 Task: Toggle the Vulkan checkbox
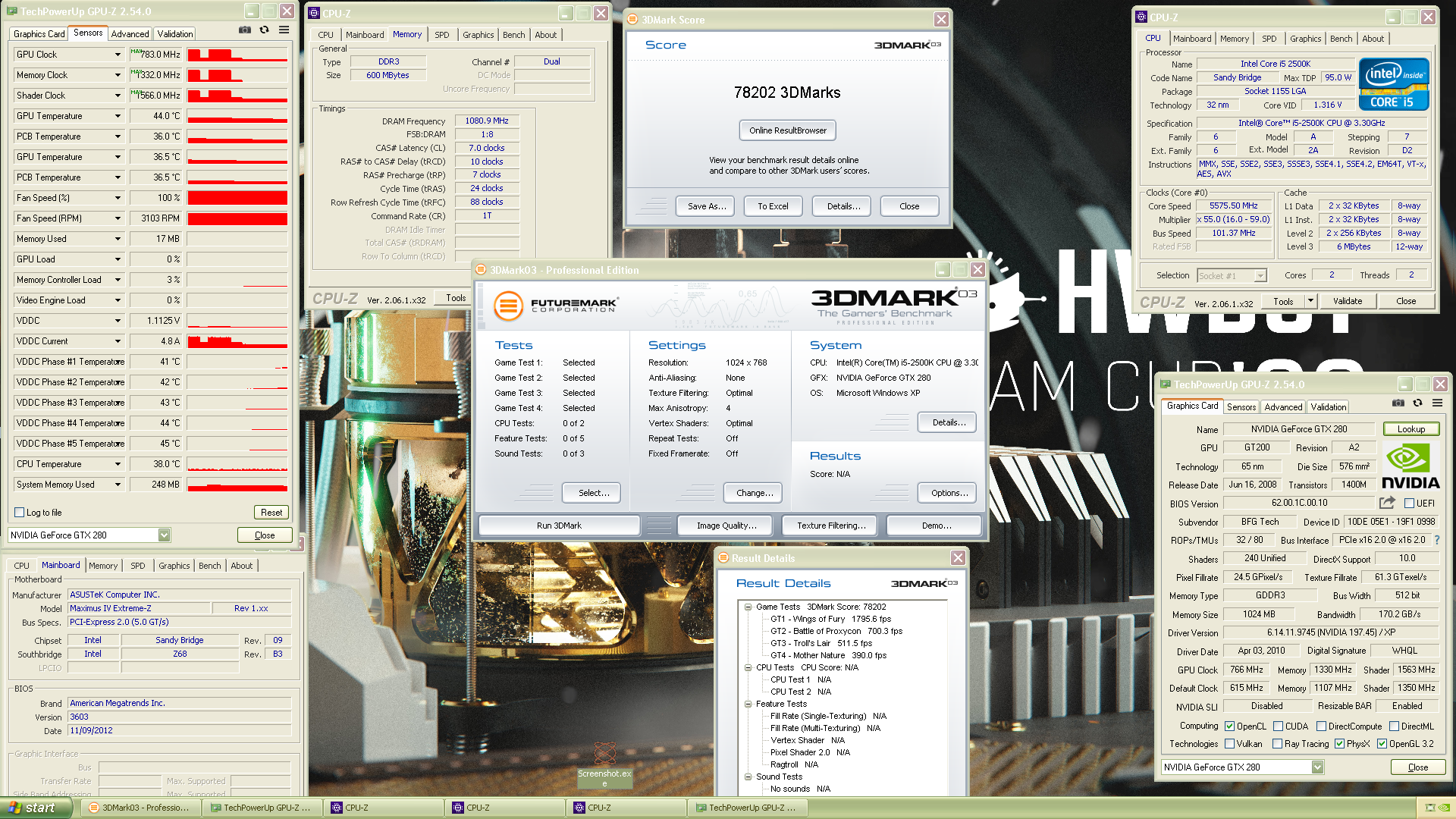pyautogui.click(x=1229, y=744)
